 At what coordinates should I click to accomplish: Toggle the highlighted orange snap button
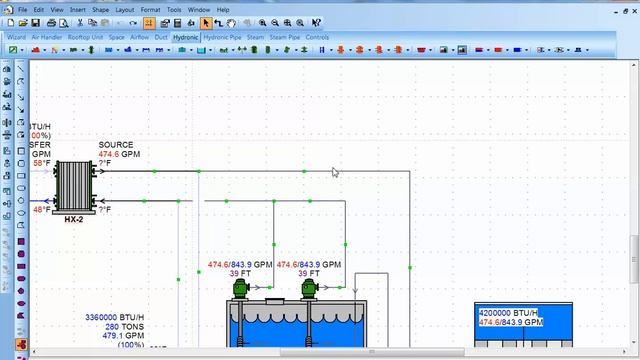(x=149, y=23)
